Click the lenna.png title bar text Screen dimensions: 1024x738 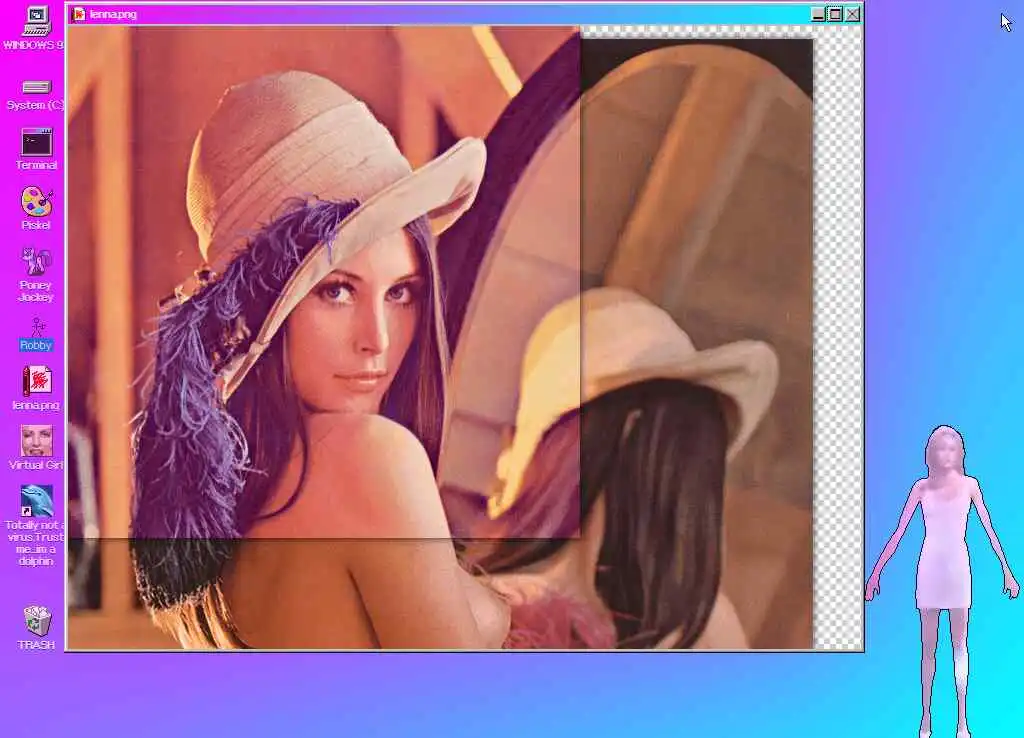[113, 14]
